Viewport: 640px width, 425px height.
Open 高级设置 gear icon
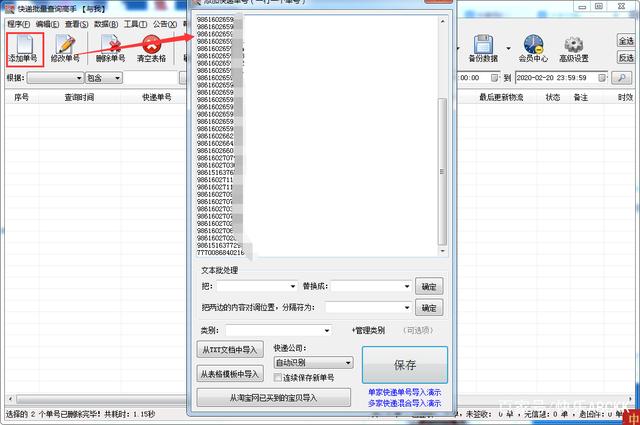coord(573,46)
